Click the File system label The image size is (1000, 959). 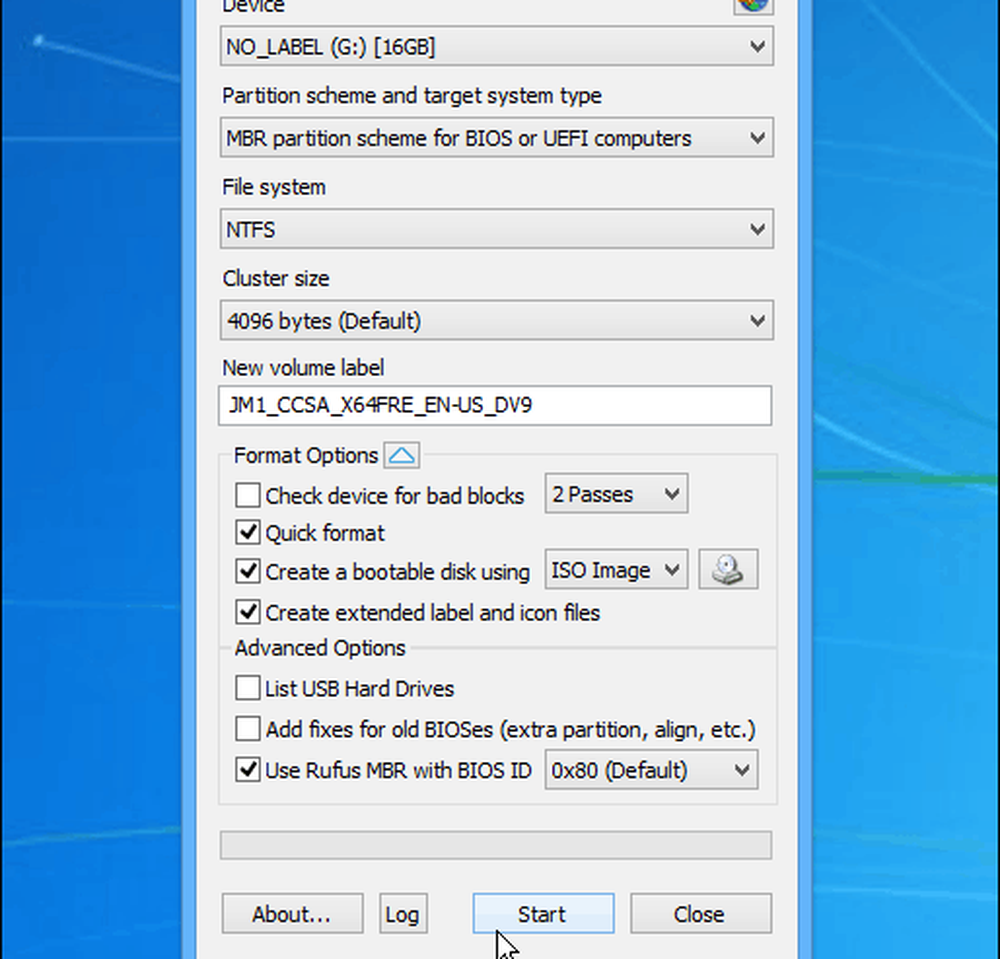click(x=274, y=187)
